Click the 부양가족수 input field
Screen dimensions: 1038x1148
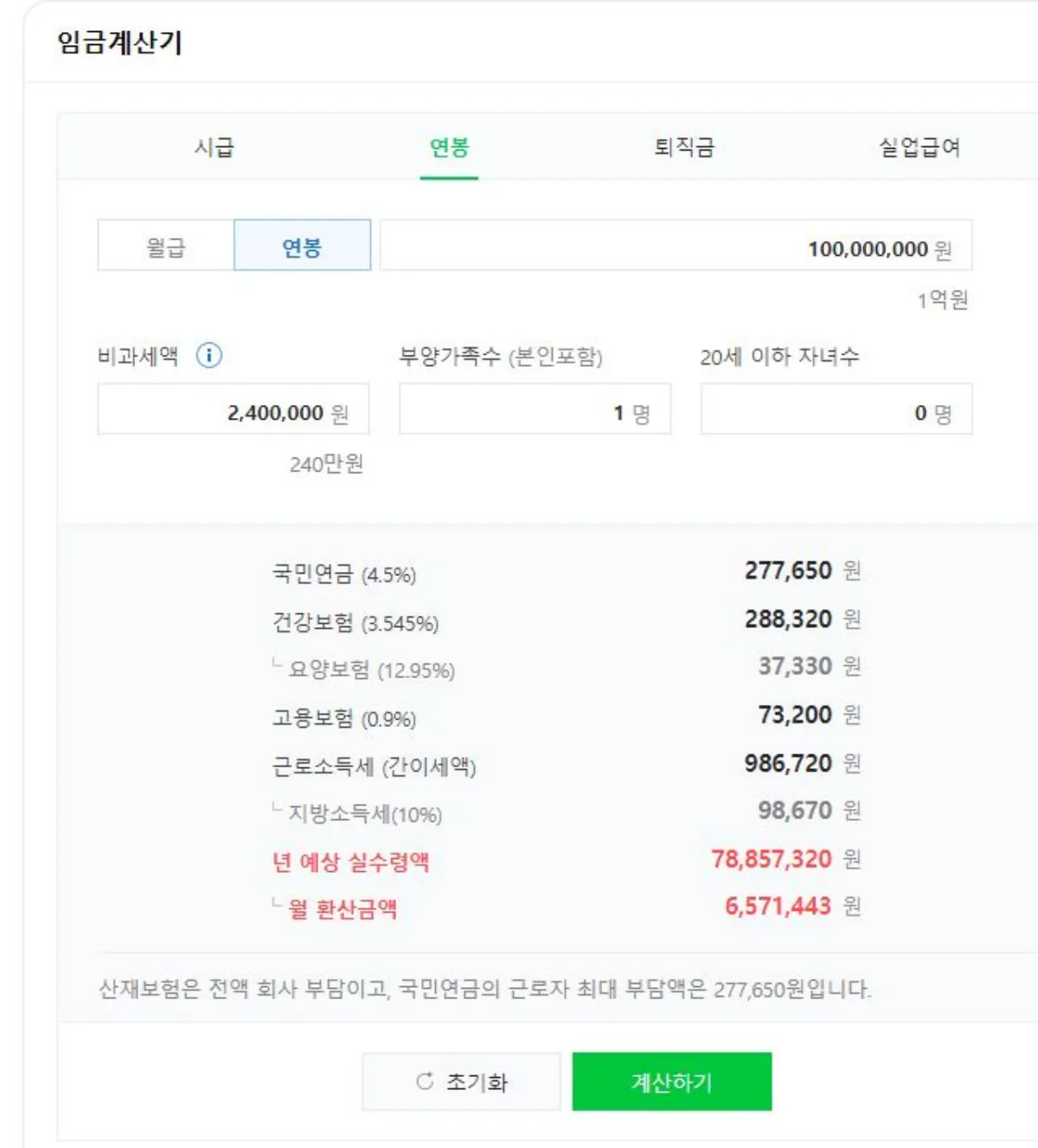[534, 410]
